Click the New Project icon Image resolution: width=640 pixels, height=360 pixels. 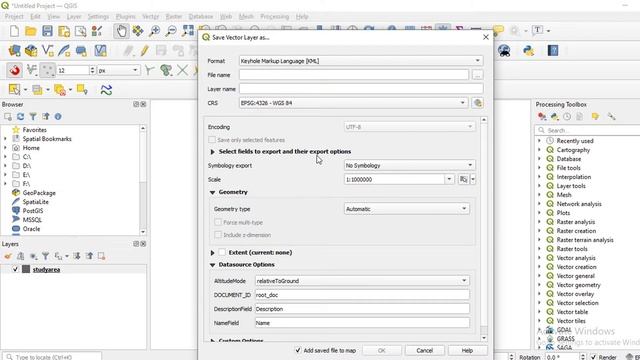coord(14,31)
